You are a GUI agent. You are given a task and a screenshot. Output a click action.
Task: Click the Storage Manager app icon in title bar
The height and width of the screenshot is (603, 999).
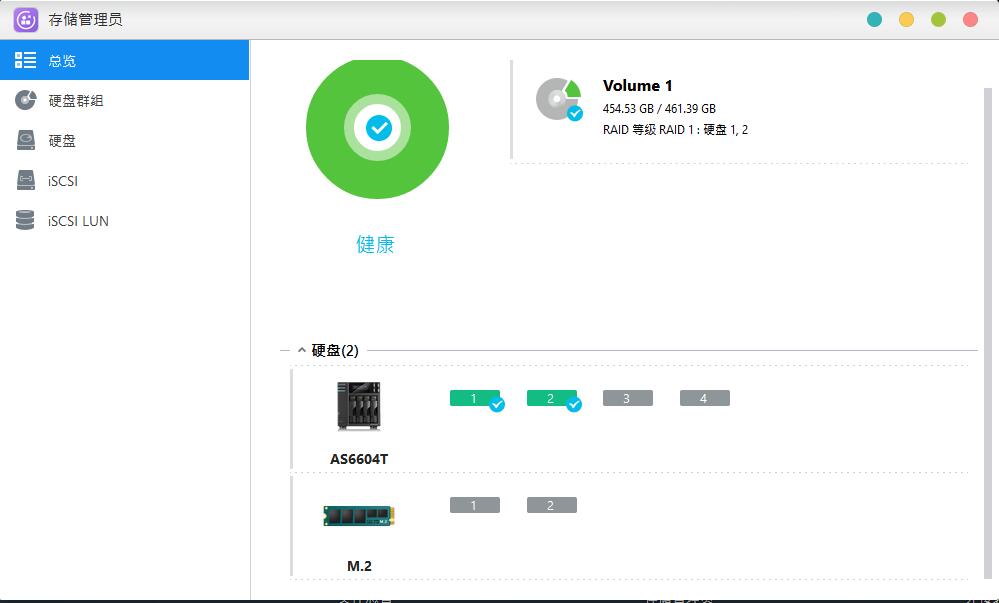pos(25,20)
